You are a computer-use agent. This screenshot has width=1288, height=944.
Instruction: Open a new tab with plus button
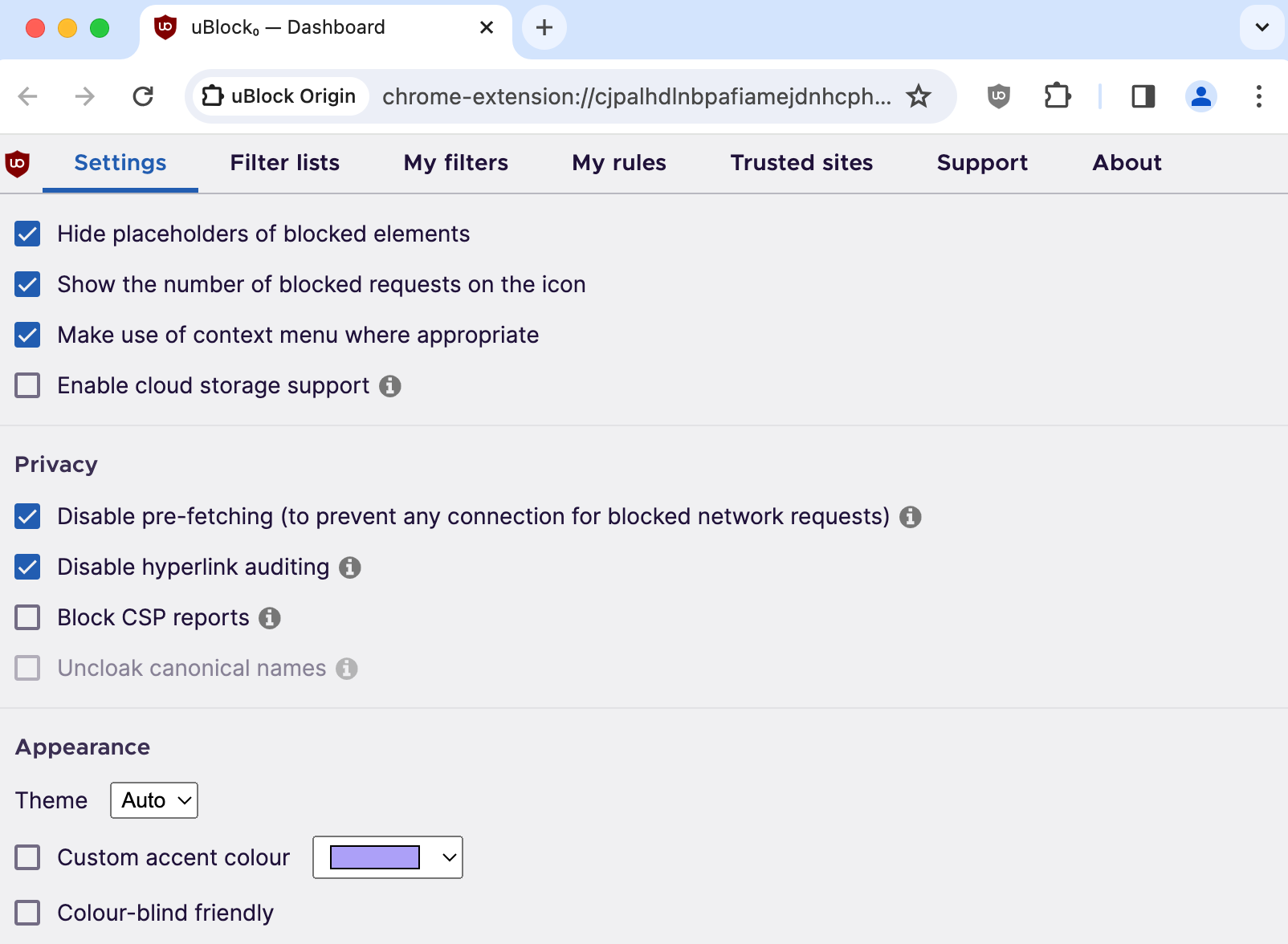(x=544, y=27)
